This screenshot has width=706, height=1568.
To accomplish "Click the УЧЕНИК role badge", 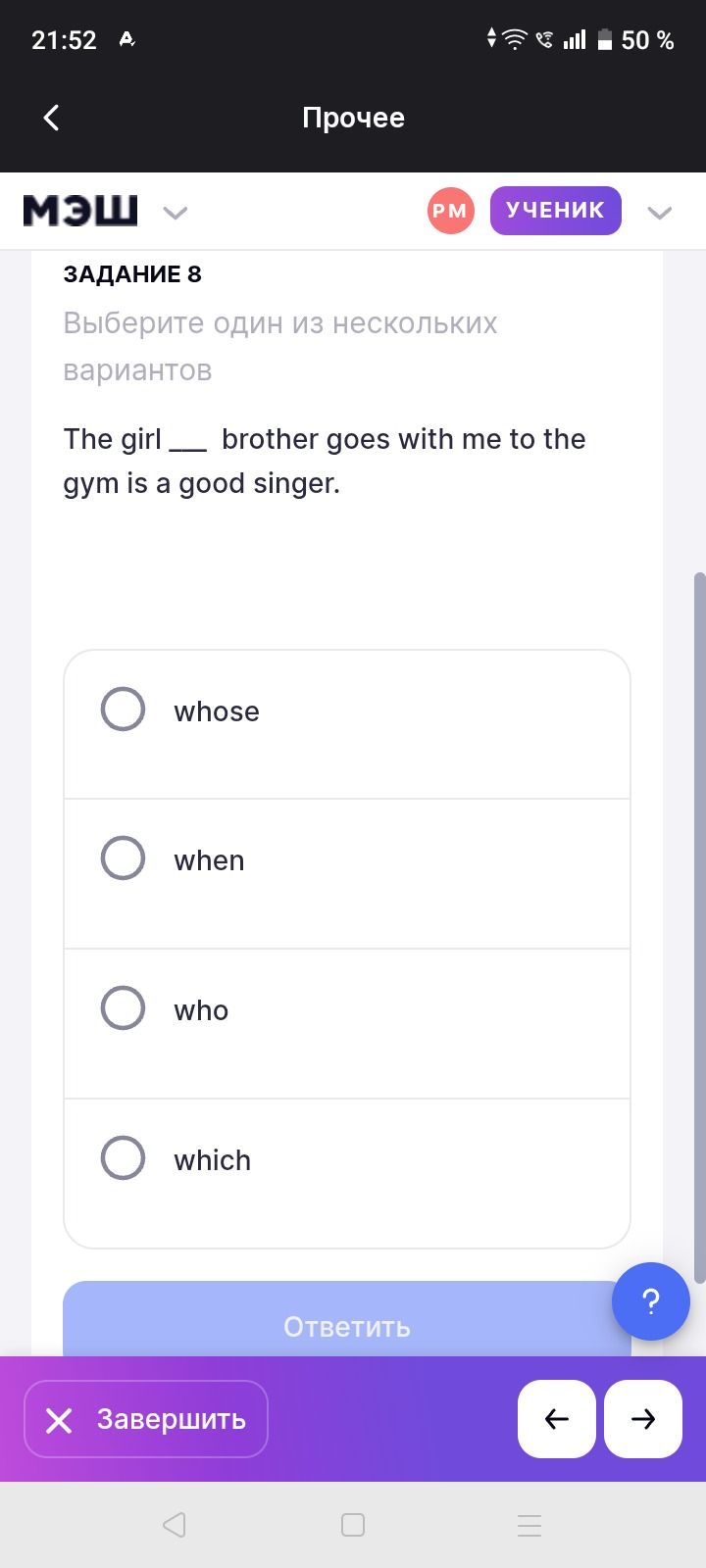I will tap(556, 211).
